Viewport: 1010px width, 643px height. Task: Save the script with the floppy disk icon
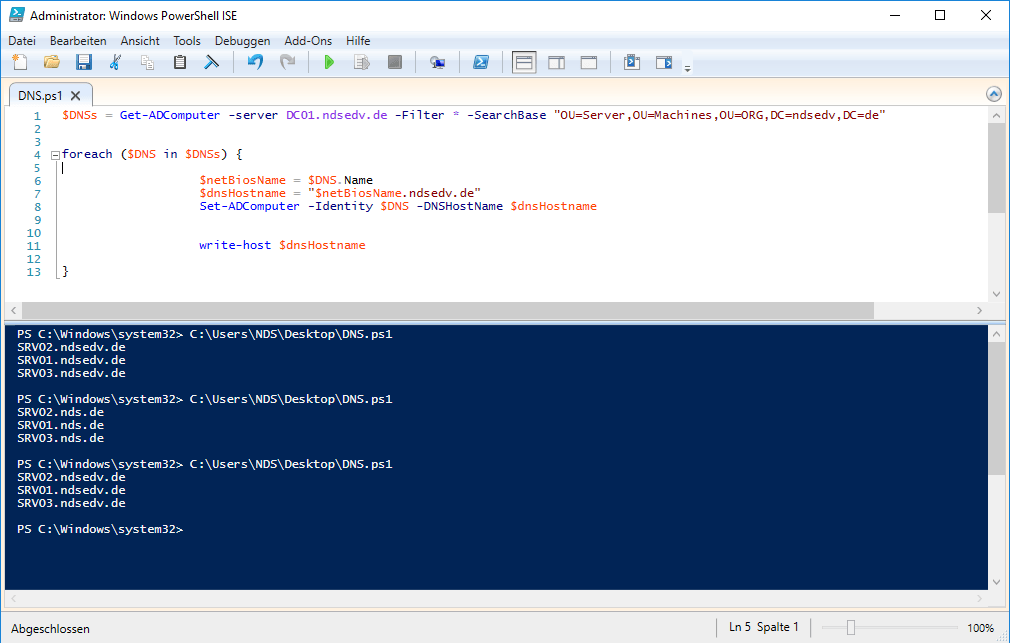click(x=83, y=63)
